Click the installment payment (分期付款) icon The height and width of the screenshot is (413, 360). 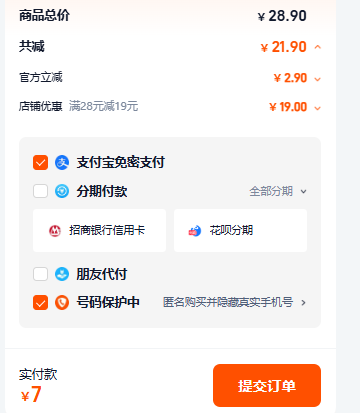click(x=62, y=191)
